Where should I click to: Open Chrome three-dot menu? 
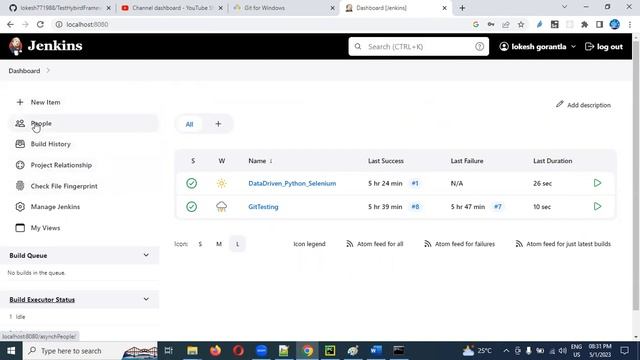[630, 24]
